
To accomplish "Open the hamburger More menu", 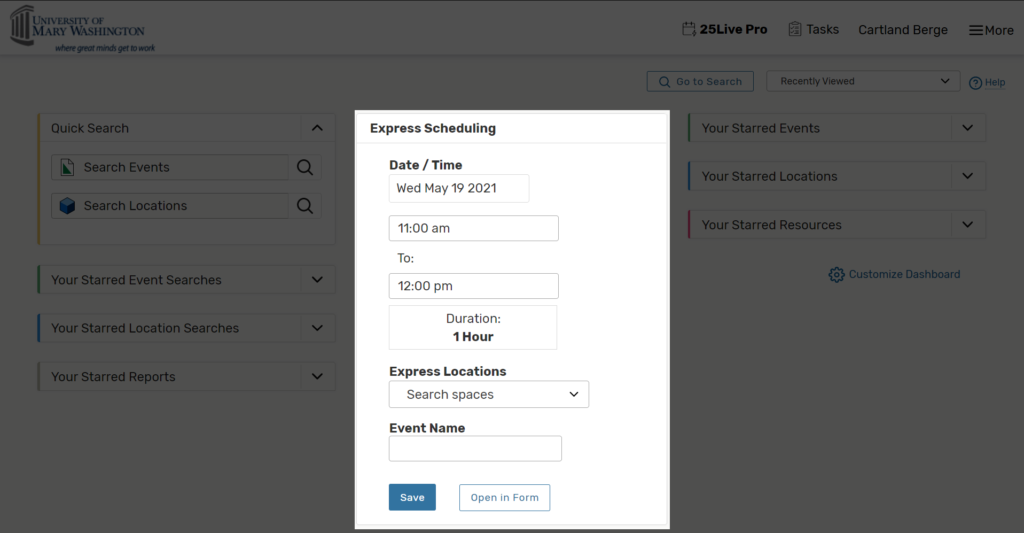I will pos(991,30).
